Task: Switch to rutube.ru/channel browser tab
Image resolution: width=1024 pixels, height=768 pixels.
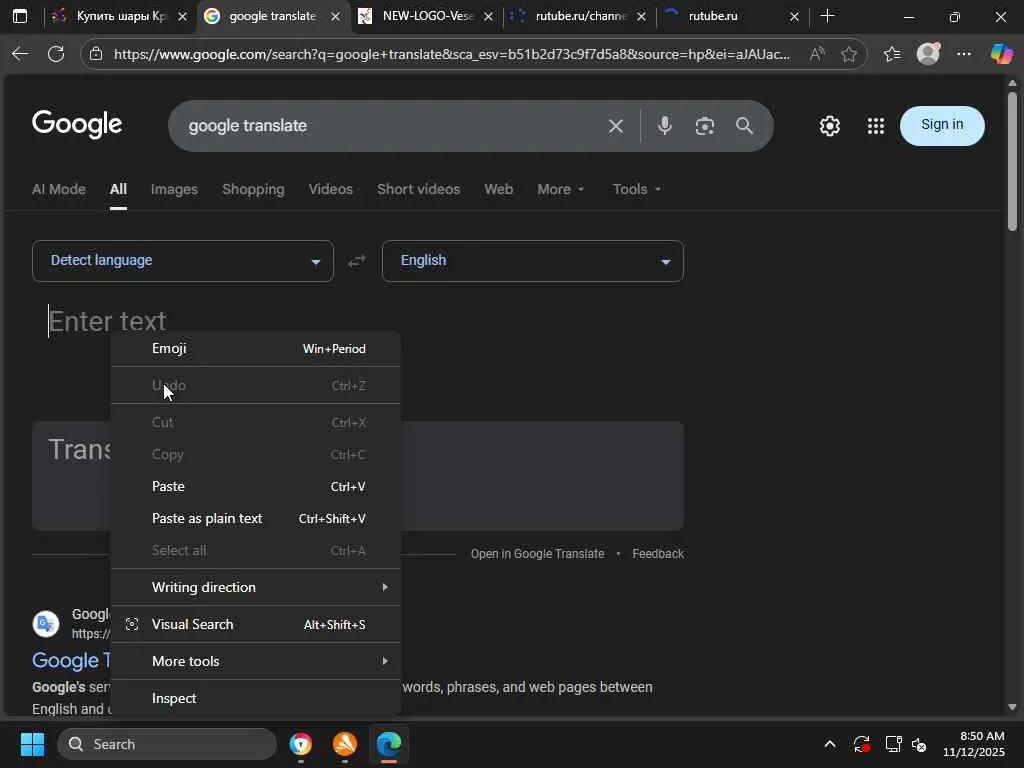Action: [578, 16]
